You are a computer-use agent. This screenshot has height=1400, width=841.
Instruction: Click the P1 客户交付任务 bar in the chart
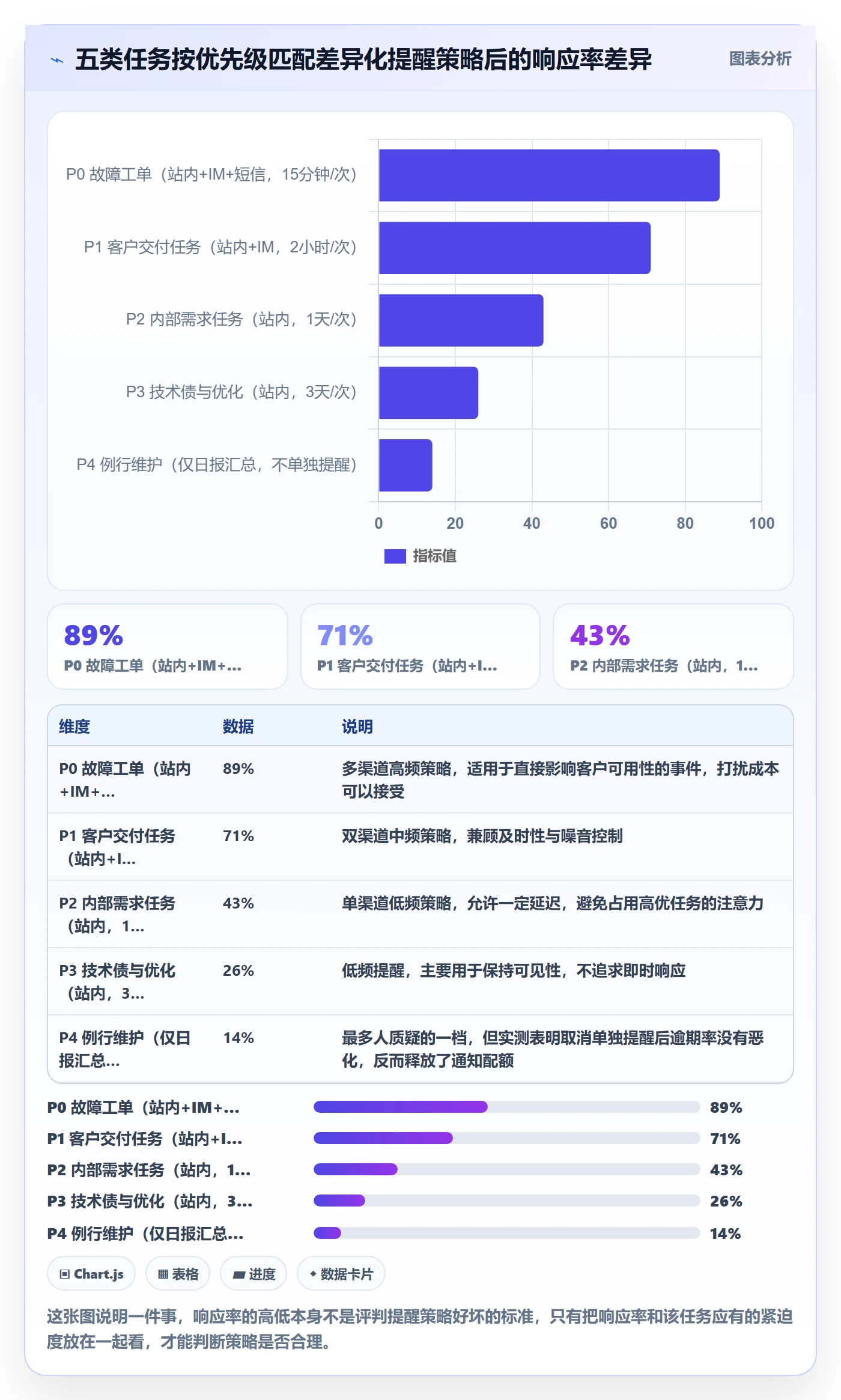[515, 248]
